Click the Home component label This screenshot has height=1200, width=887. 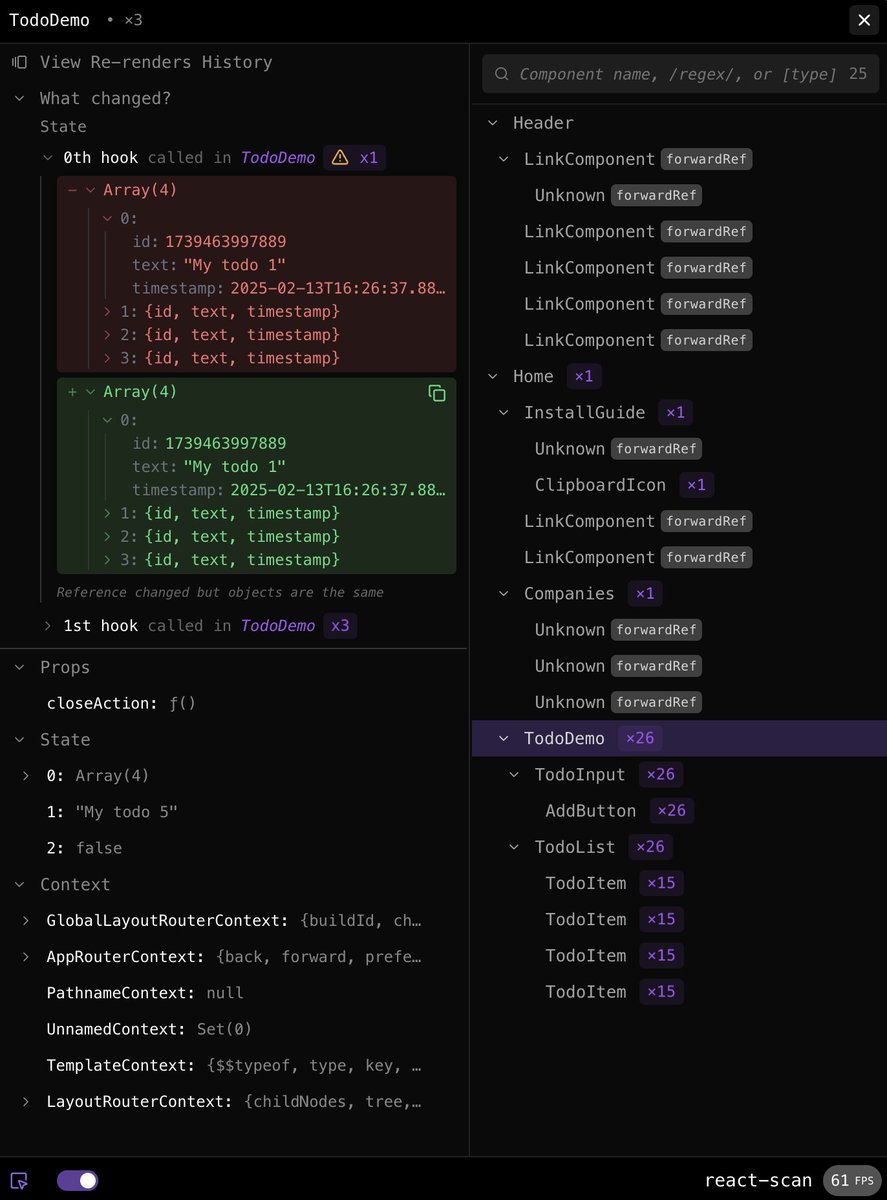click(533, 376)
